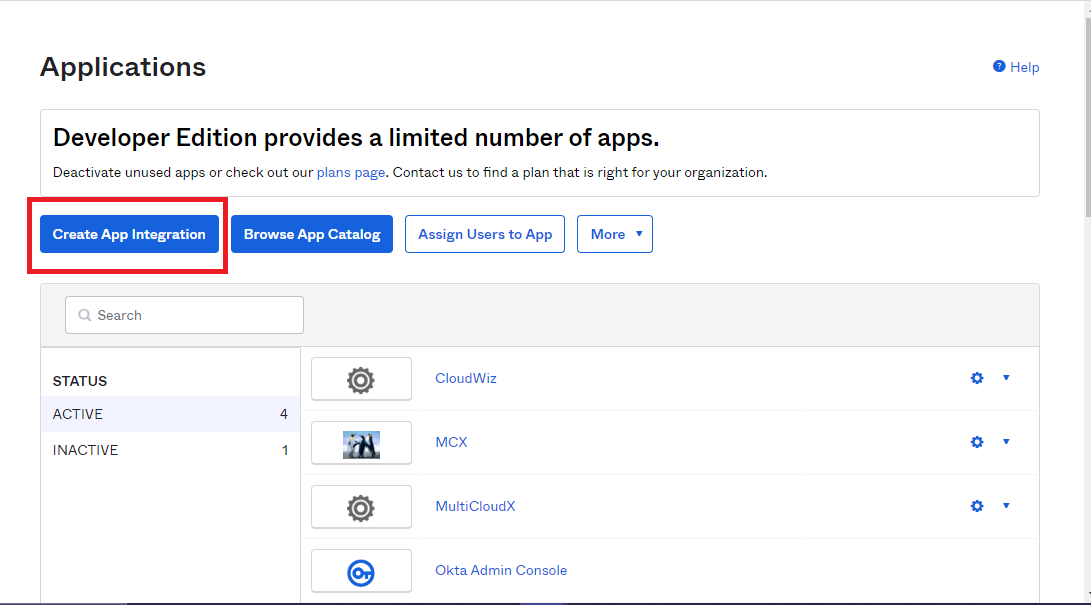Click Browse App Catalog button
Screen dimensions: 1091x605
312,234
